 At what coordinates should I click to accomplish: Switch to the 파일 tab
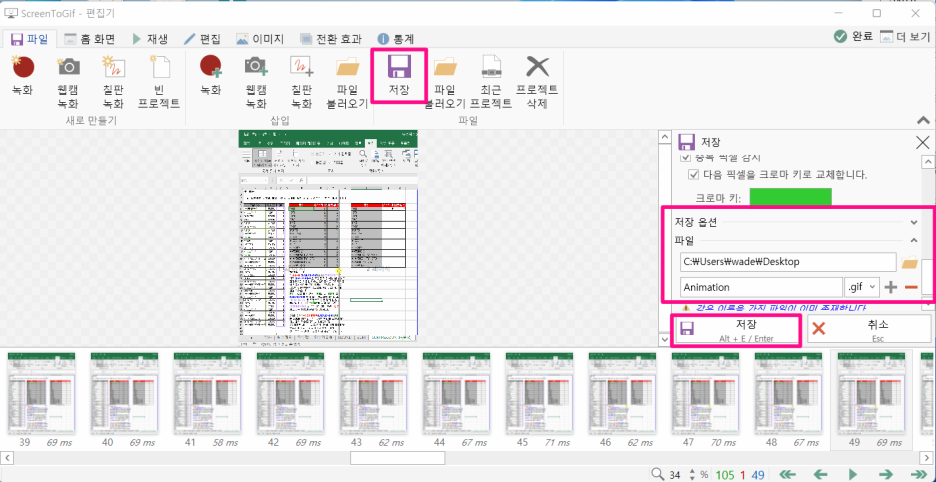pyautogui.click(x=29, y=39)
